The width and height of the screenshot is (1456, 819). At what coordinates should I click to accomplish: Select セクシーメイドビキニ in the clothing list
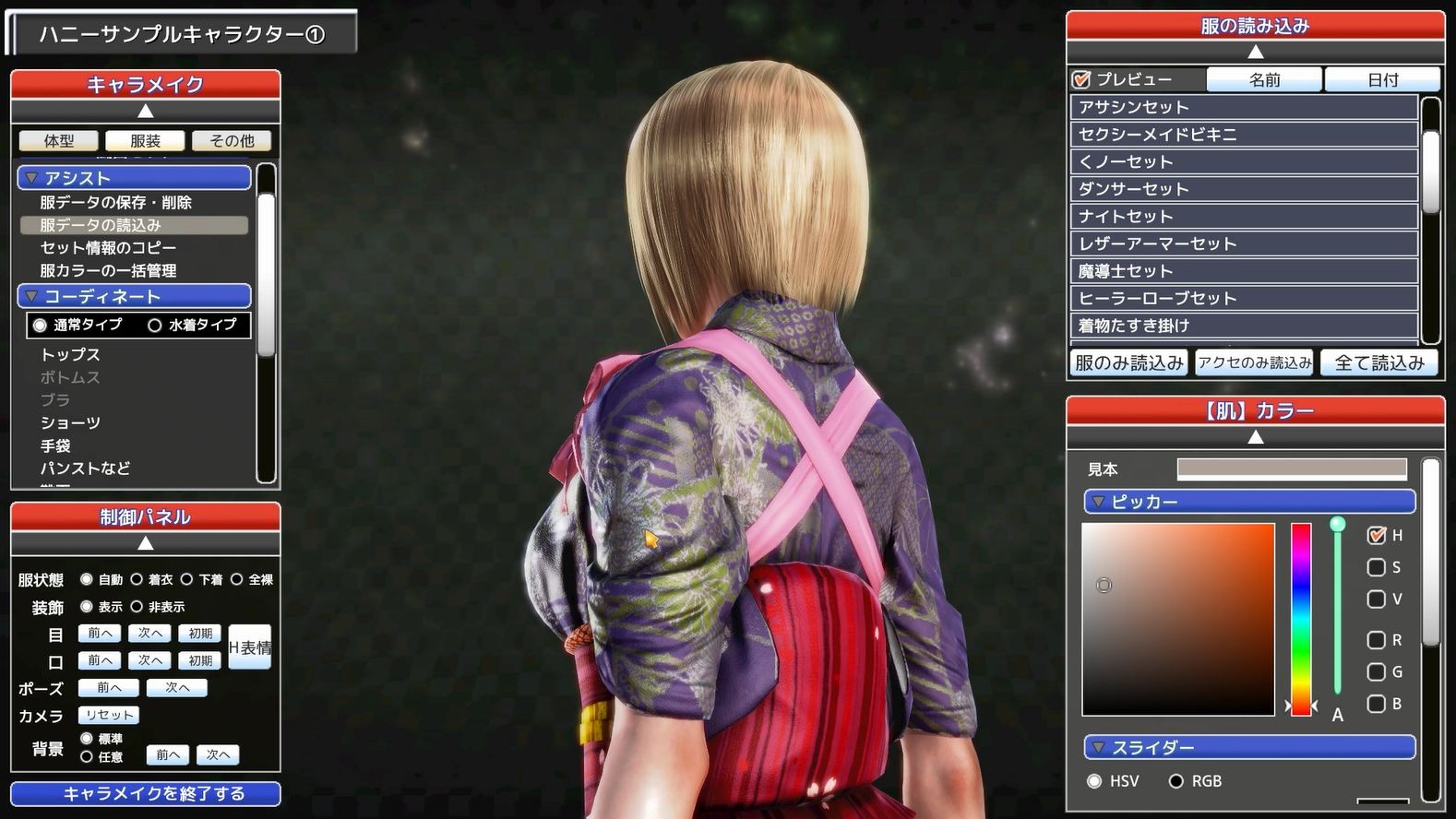[x=1244, y=135]
